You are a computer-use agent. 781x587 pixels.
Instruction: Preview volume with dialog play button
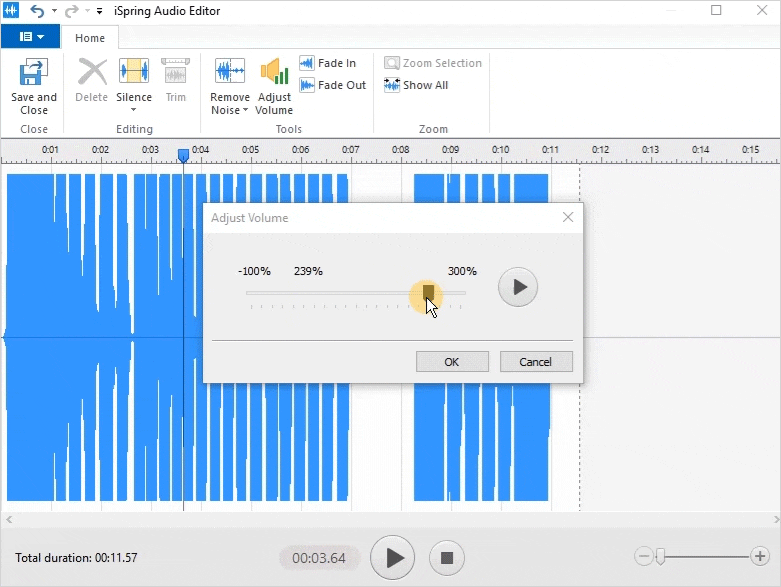pyautogui.click(x=518, y=287)
